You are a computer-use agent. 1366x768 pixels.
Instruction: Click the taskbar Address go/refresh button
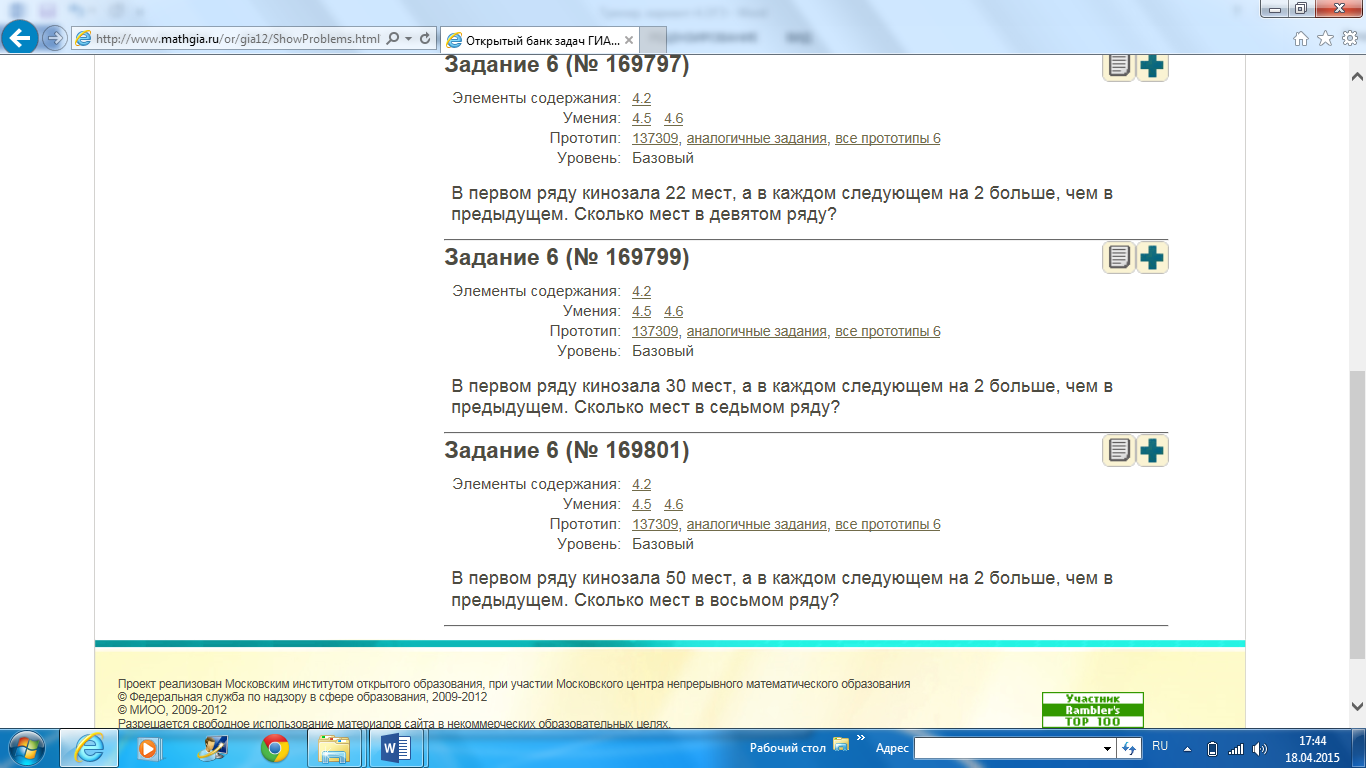tap(1130, 748)
